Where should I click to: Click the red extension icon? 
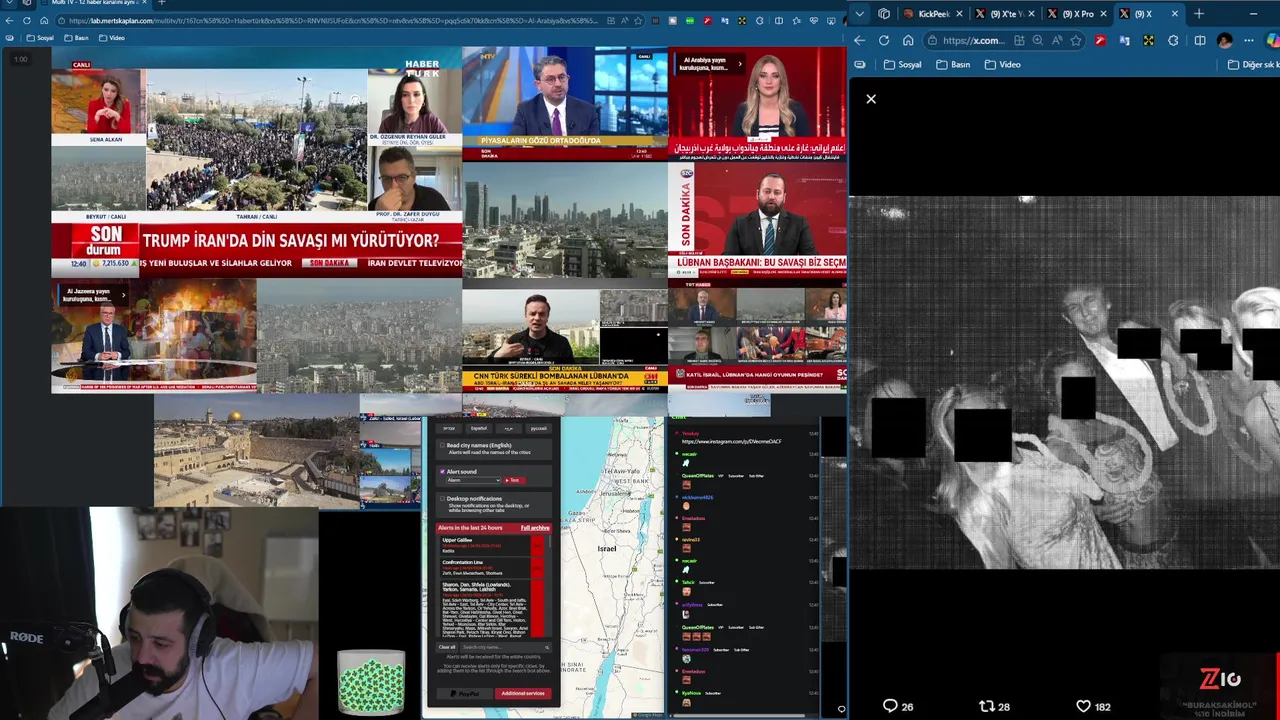(x=1100, y=40)
